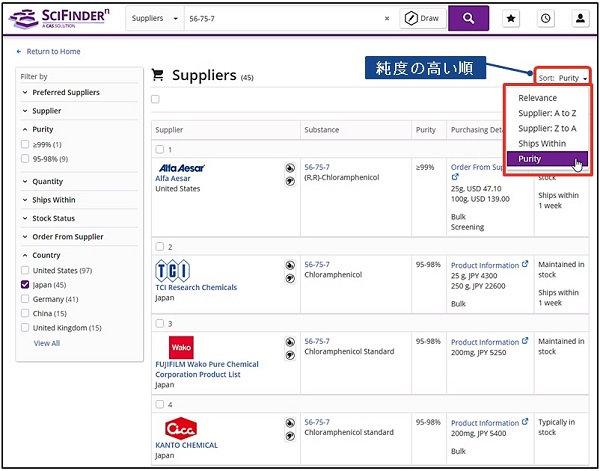Check the China country filter
The height and width of the screenshot is (471, 600).
(25, 313)
